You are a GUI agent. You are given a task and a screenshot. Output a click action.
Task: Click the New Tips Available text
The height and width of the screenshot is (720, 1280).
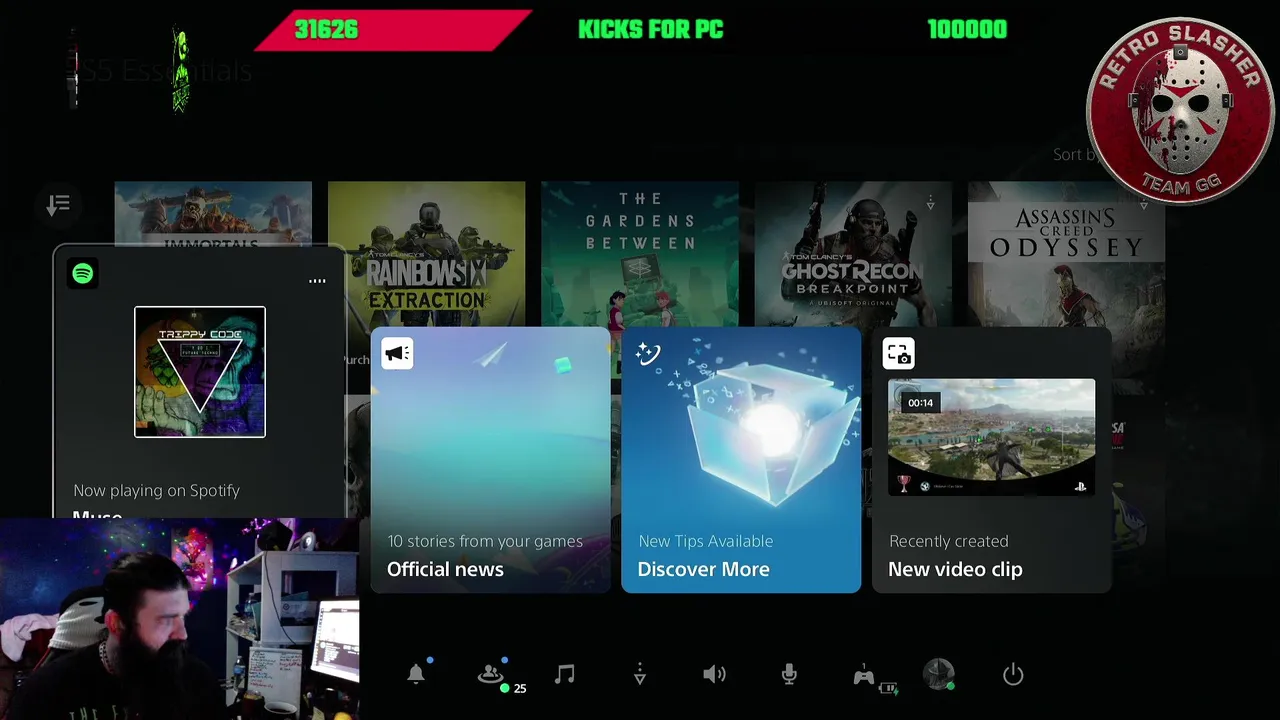click(x=705, y=541)
